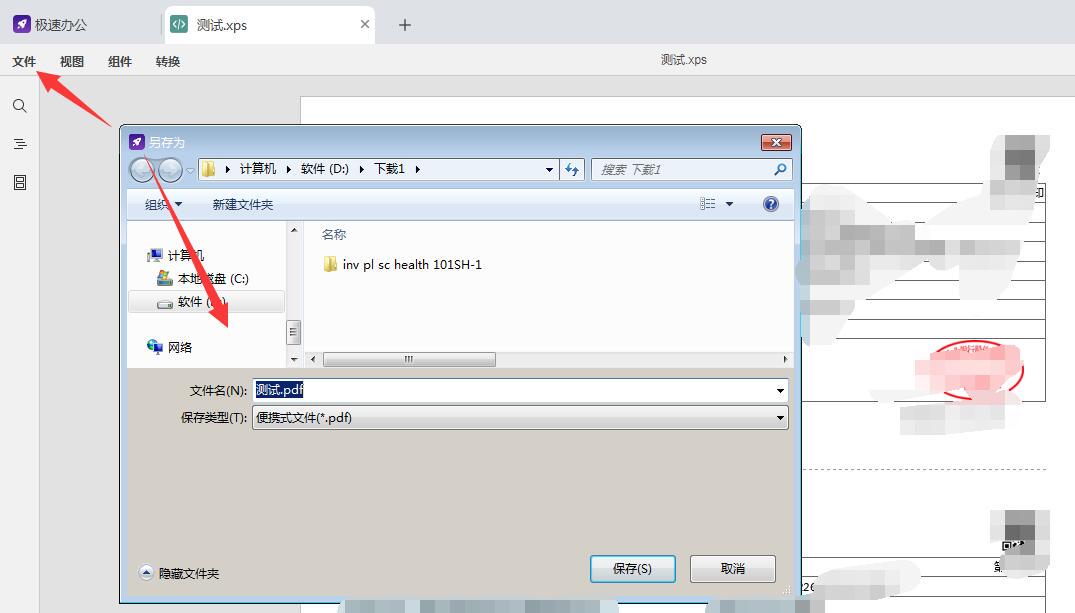Collapse folders with 隐藏文件夹

[180, 573]
